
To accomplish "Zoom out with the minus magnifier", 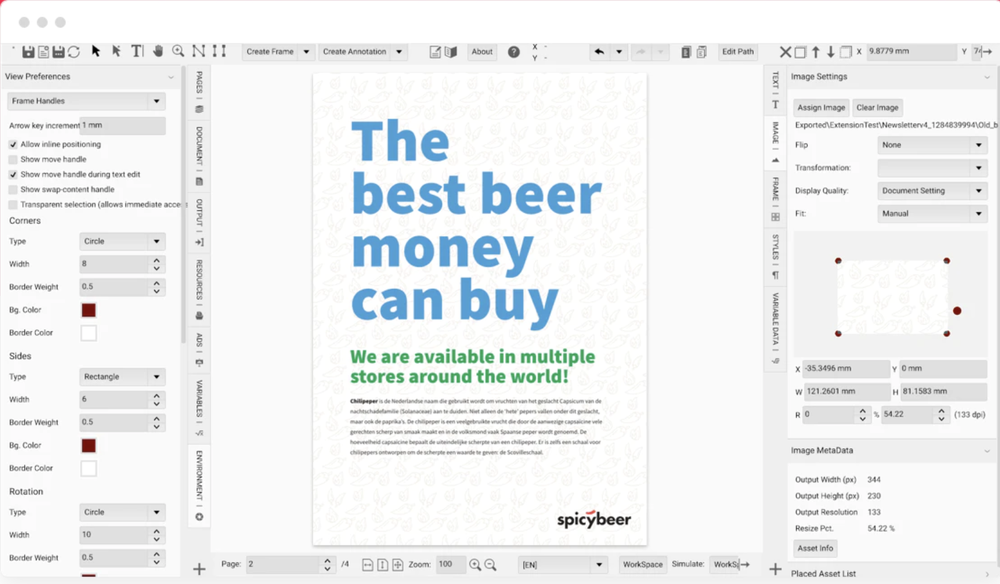I will (490, 564).
